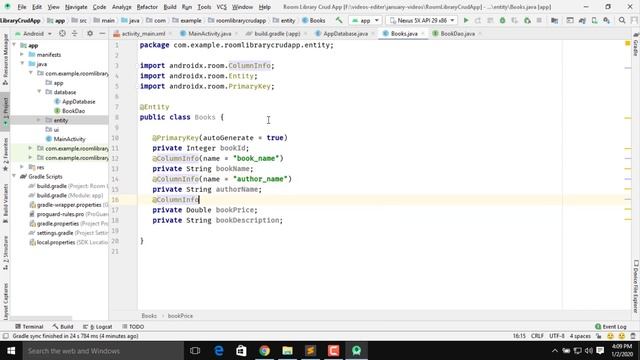Select AppDatabase in the project tree

click(78, 102)
